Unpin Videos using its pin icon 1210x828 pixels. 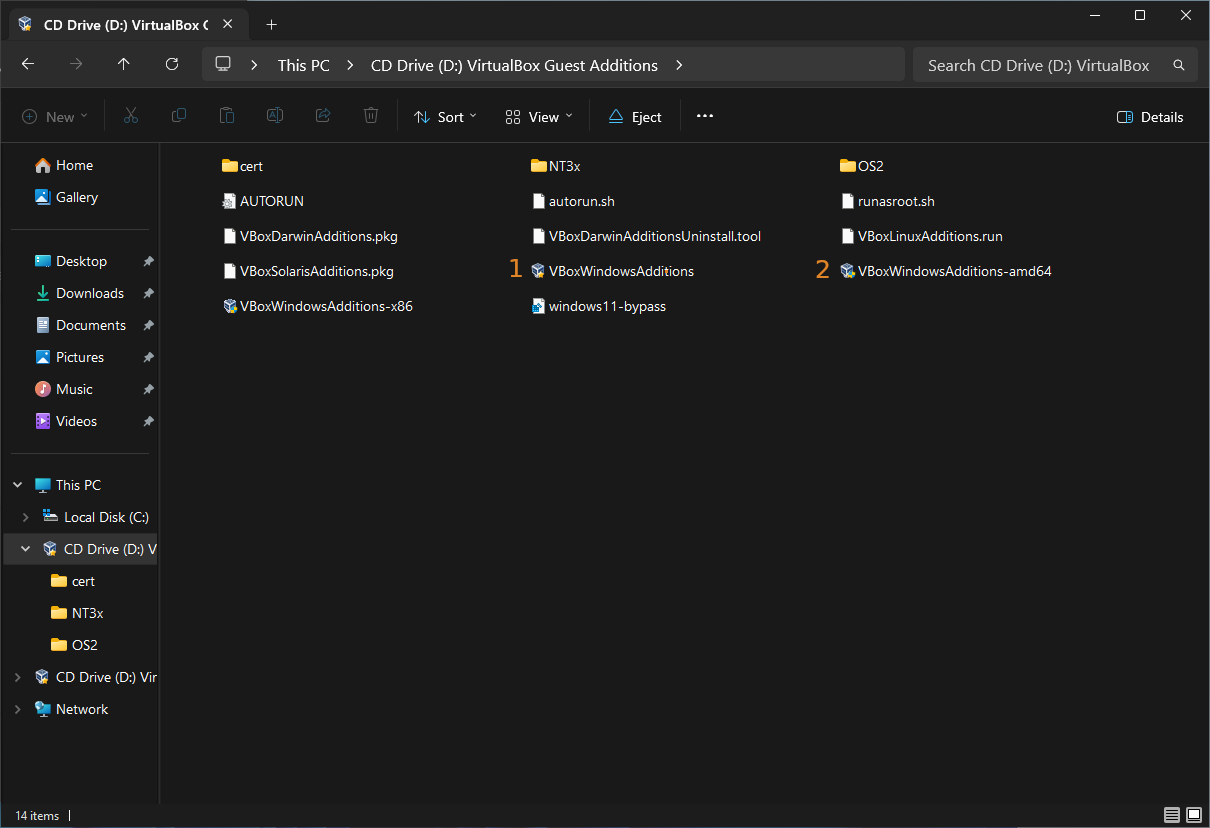[x=148, y=421]
